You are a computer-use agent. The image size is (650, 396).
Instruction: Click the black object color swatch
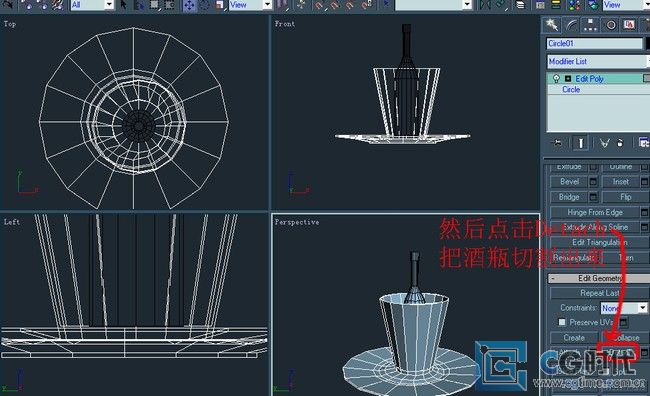coord(648,43)
